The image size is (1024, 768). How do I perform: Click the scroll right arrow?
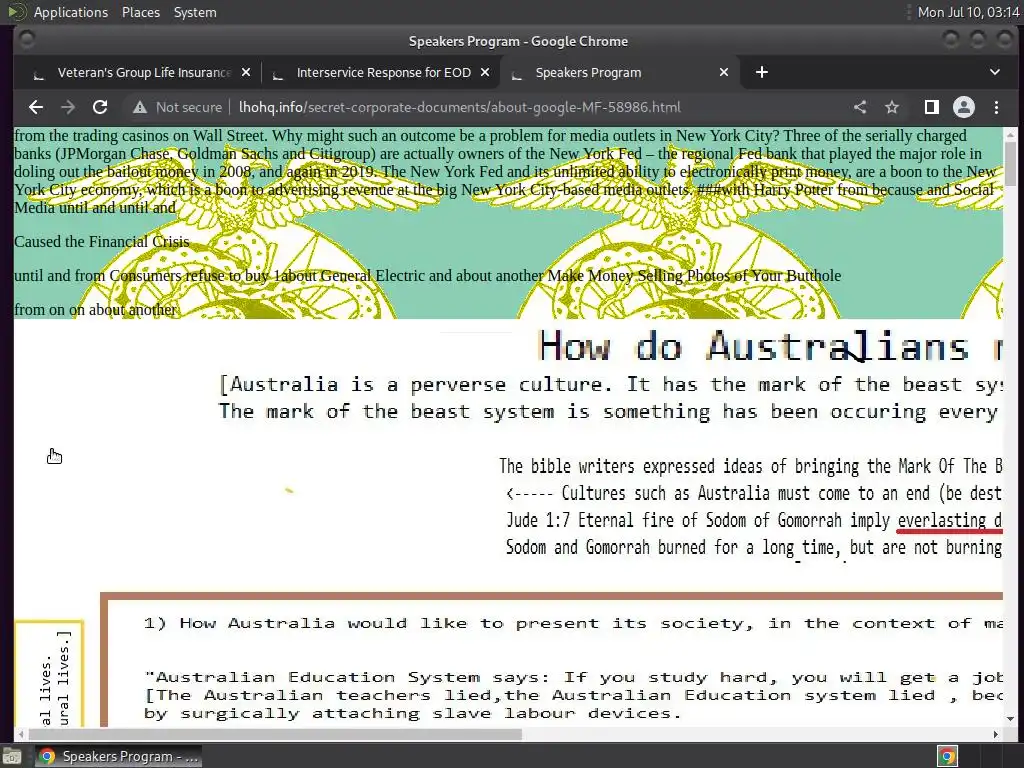(995, 734)
